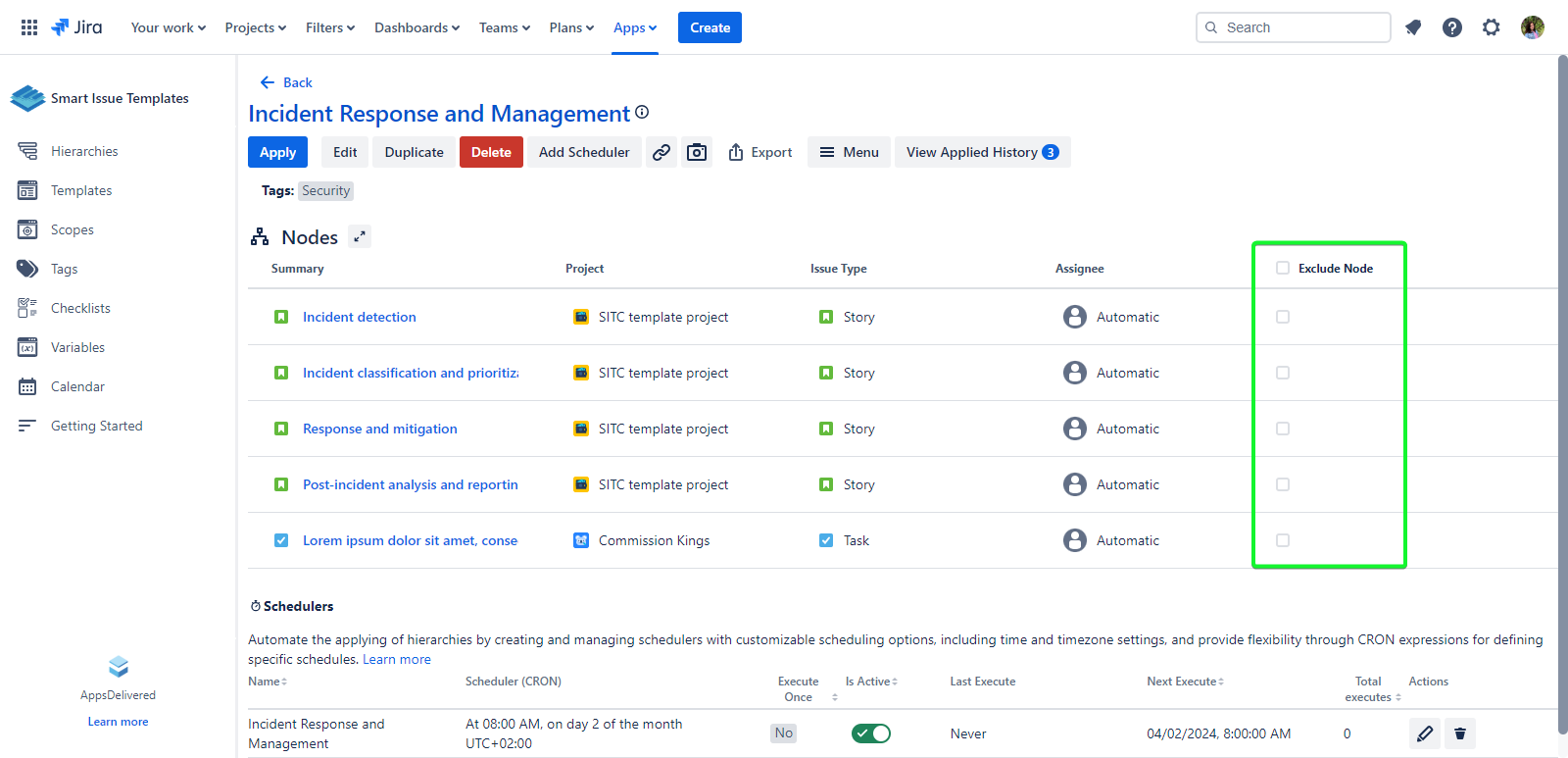The image size is (1568, 758).
Task: Click into the Search field
Action: coord(1294,27)
